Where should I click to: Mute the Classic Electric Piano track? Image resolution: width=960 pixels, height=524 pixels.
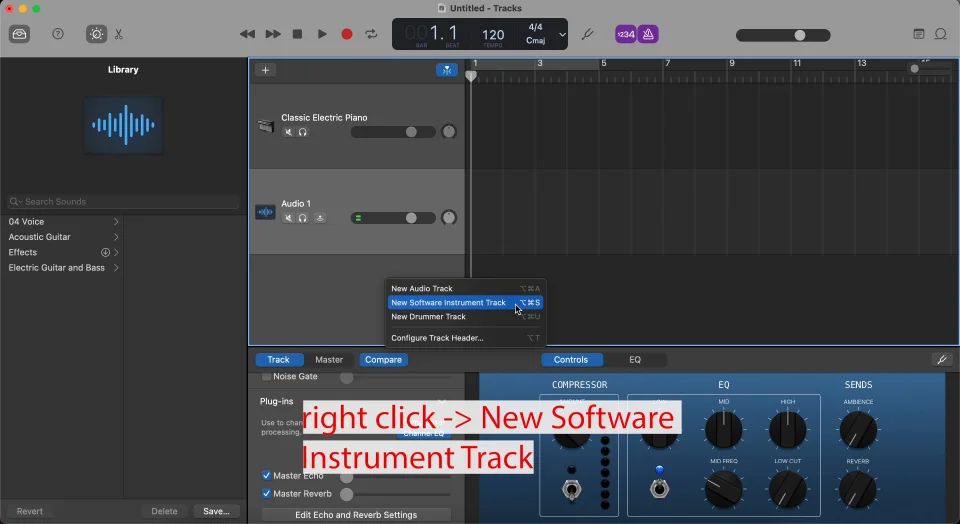pos(288,132)
